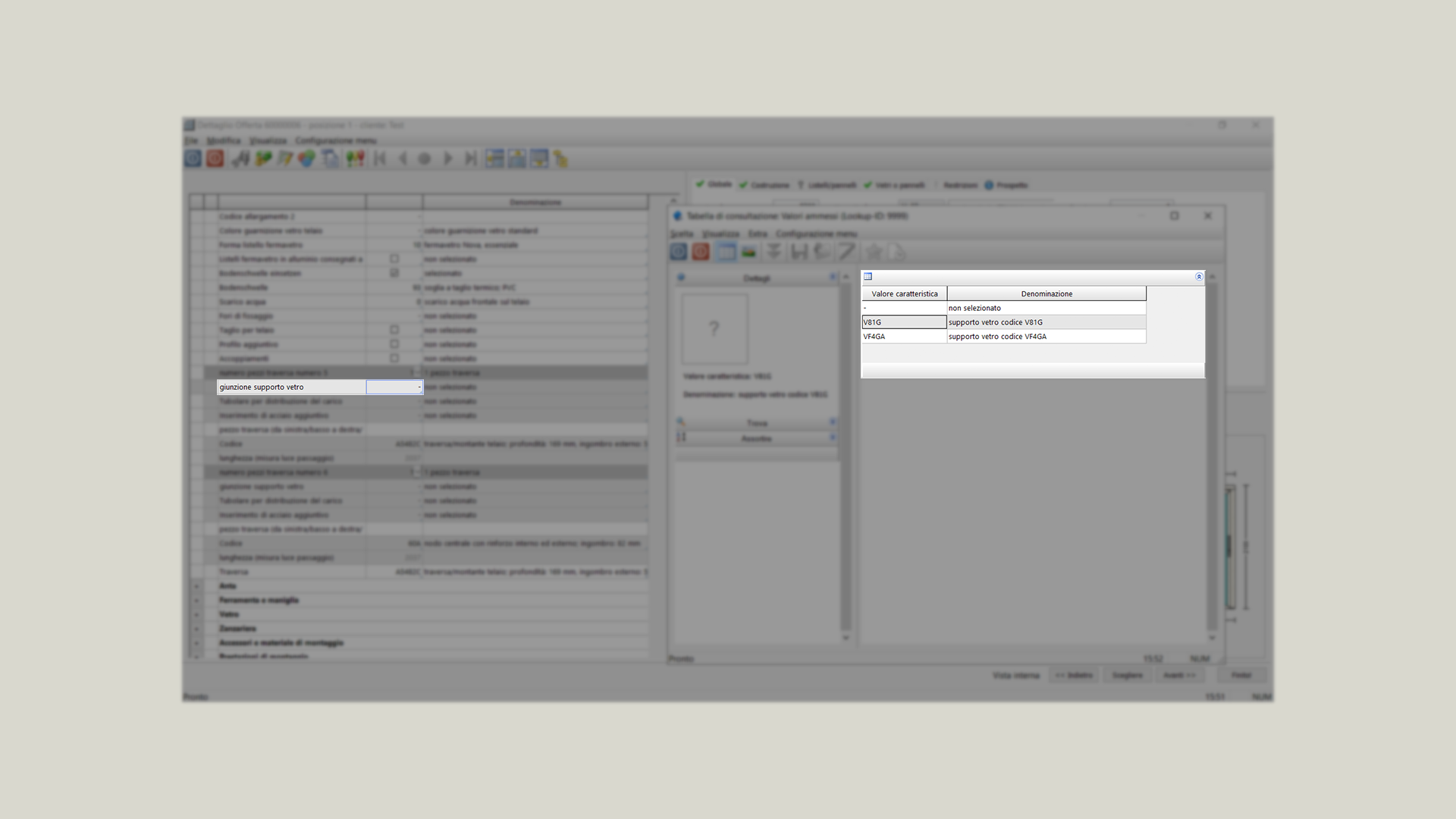The height and width of the screenshot is (819, 1456).
Task: Sort by lookup grid 'Denominazione' column header
Action: [1046, 293]
